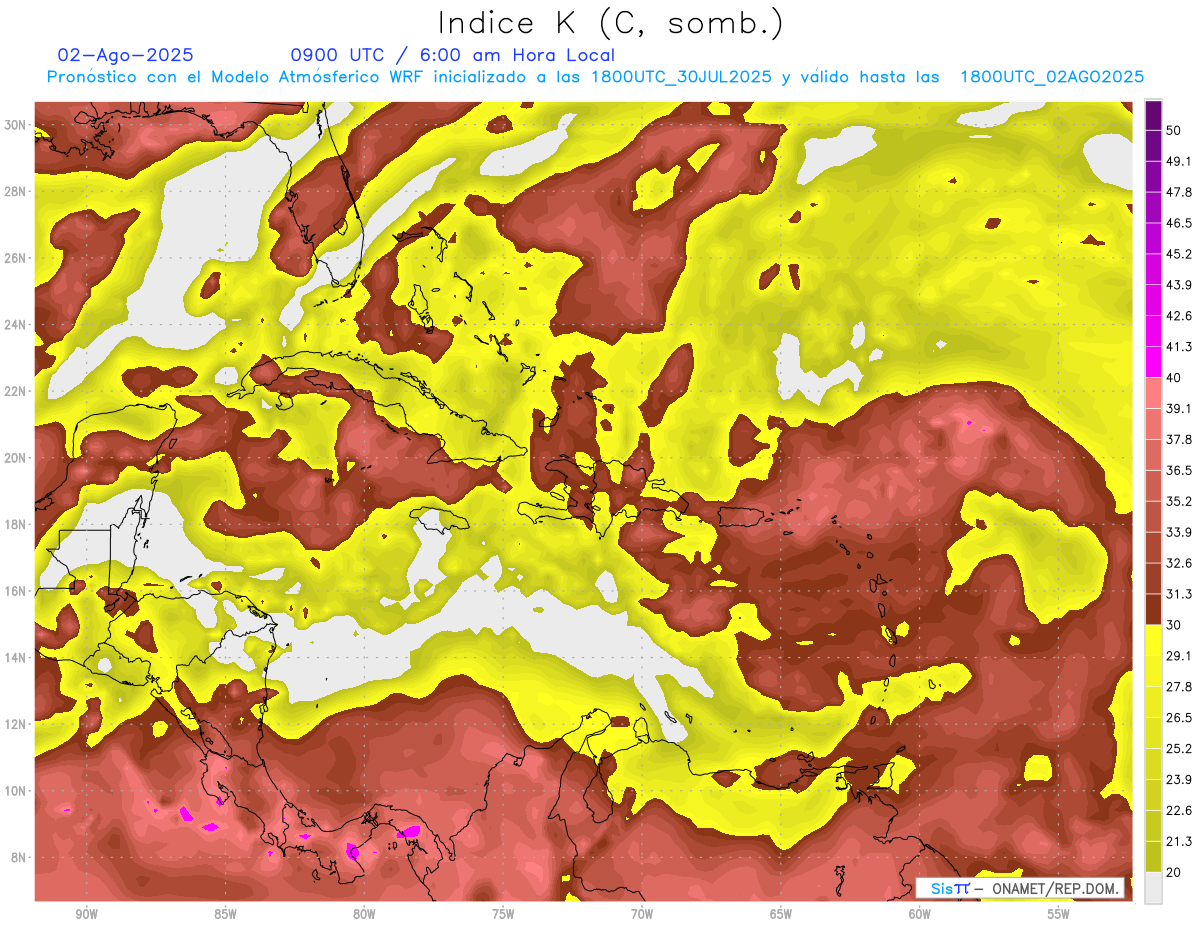
Task: Select the gray swatch at bottom of colorbar
Action: coord(1153,887)
